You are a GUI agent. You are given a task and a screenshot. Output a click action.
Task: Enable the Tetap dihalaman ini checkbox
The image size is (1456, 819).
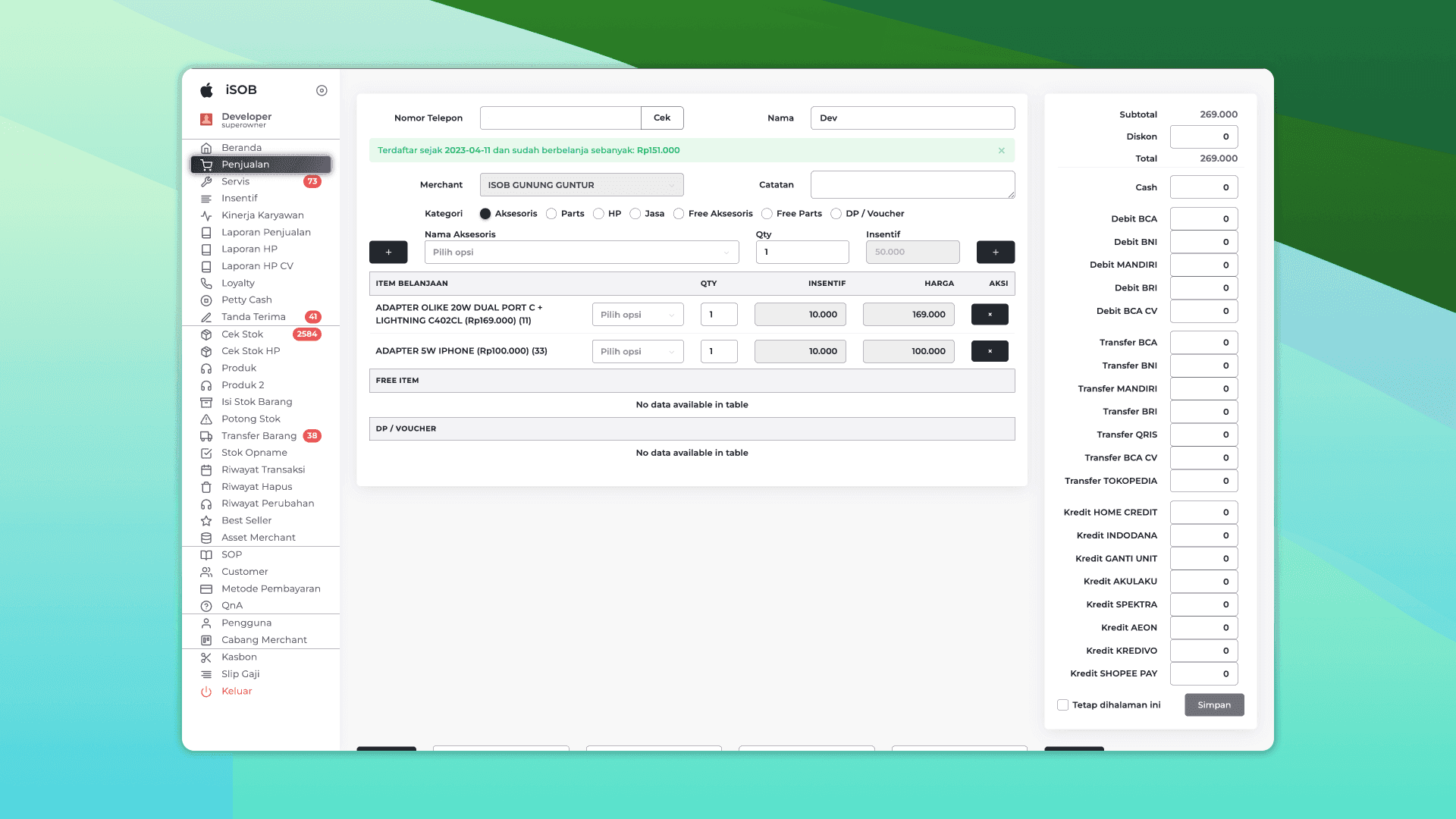coord(1062,705)
